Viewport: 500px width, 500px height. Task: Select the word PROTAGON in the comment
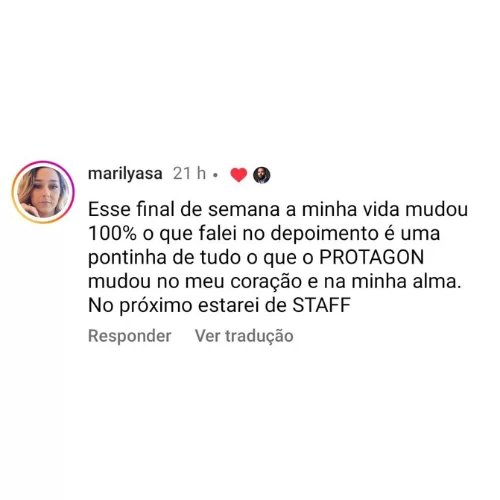click(x=371, y=257)
